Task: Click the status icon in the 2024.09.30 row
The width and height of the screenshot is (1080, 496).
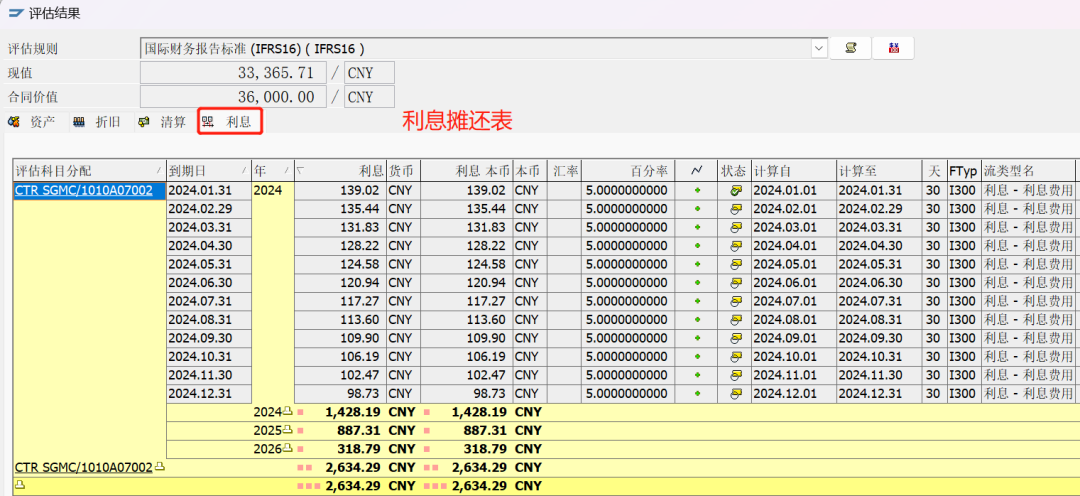Action: [x=736, y=338]
